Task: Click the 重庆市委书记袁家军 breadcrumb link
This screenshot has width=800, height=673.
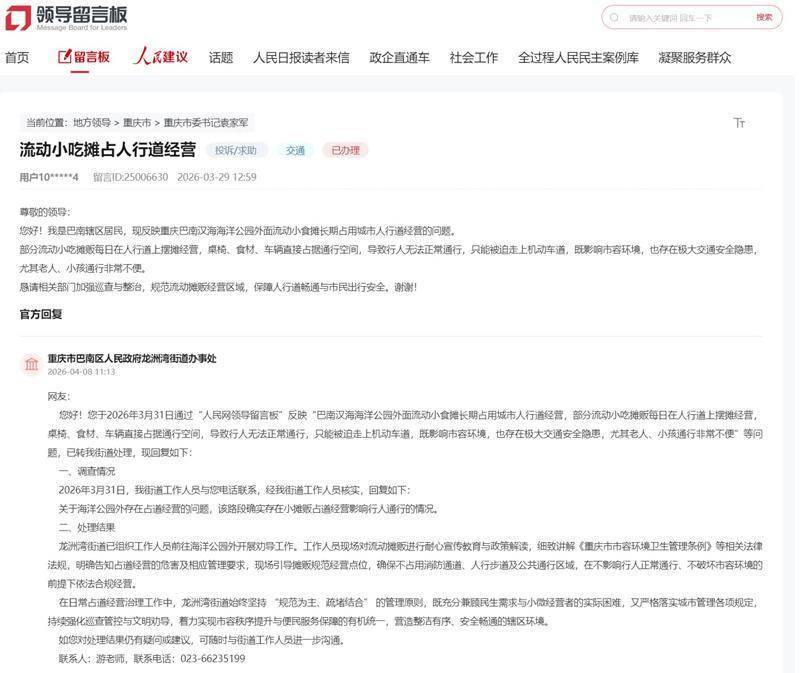Action: point(207,122)
